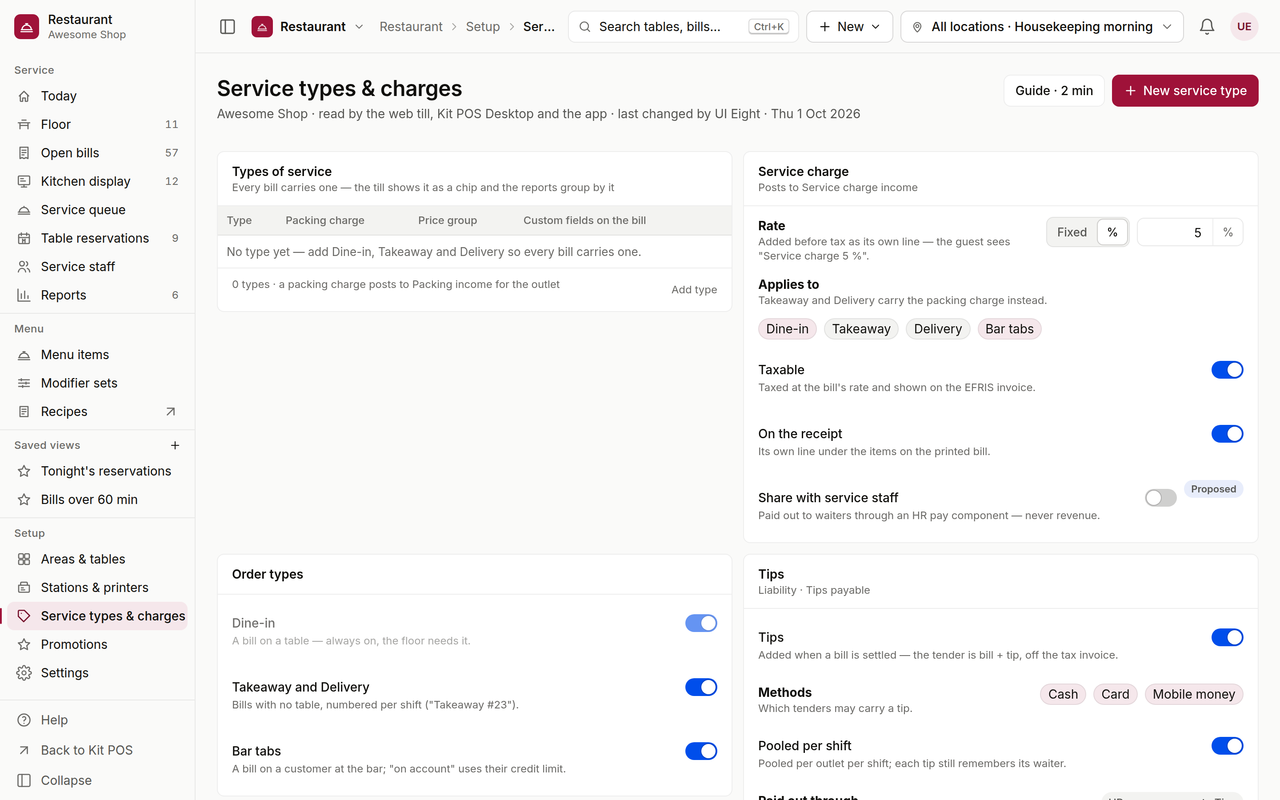
Task: Click the Service queue bell icon
Action: pyautogui.click(x=24, y=210)
